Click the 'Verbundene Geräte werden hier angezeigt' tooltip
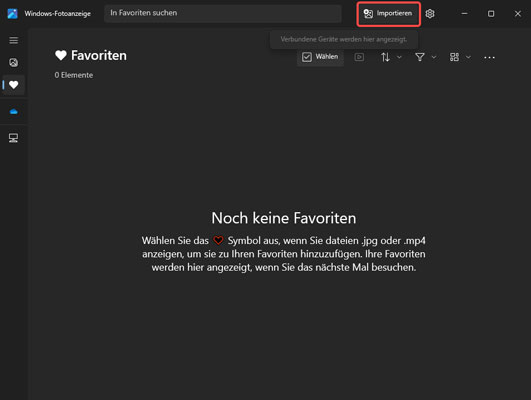The width and height of the screenshot is (531, 400). tap(344, 40)
